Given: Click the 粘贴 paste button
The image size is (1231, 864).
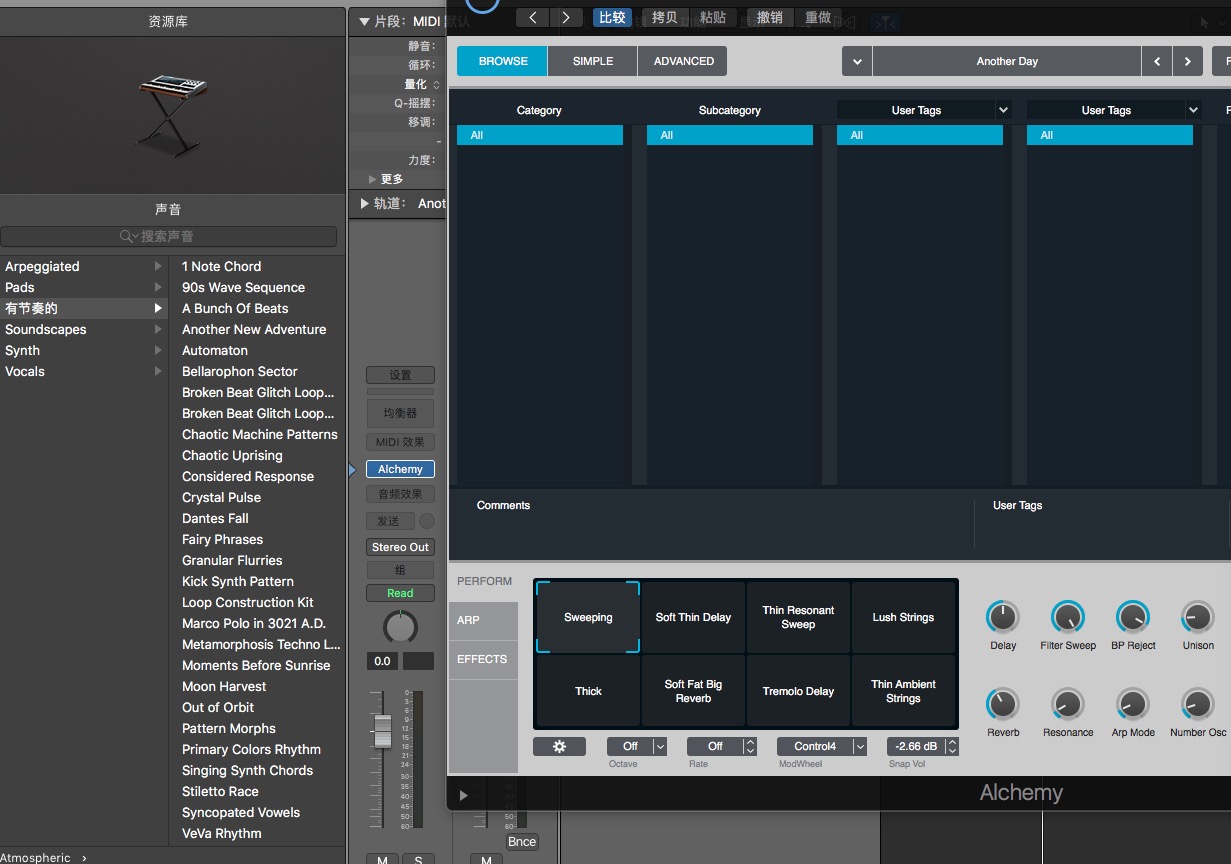Looking at the screenshot, I should pos(713,17).
